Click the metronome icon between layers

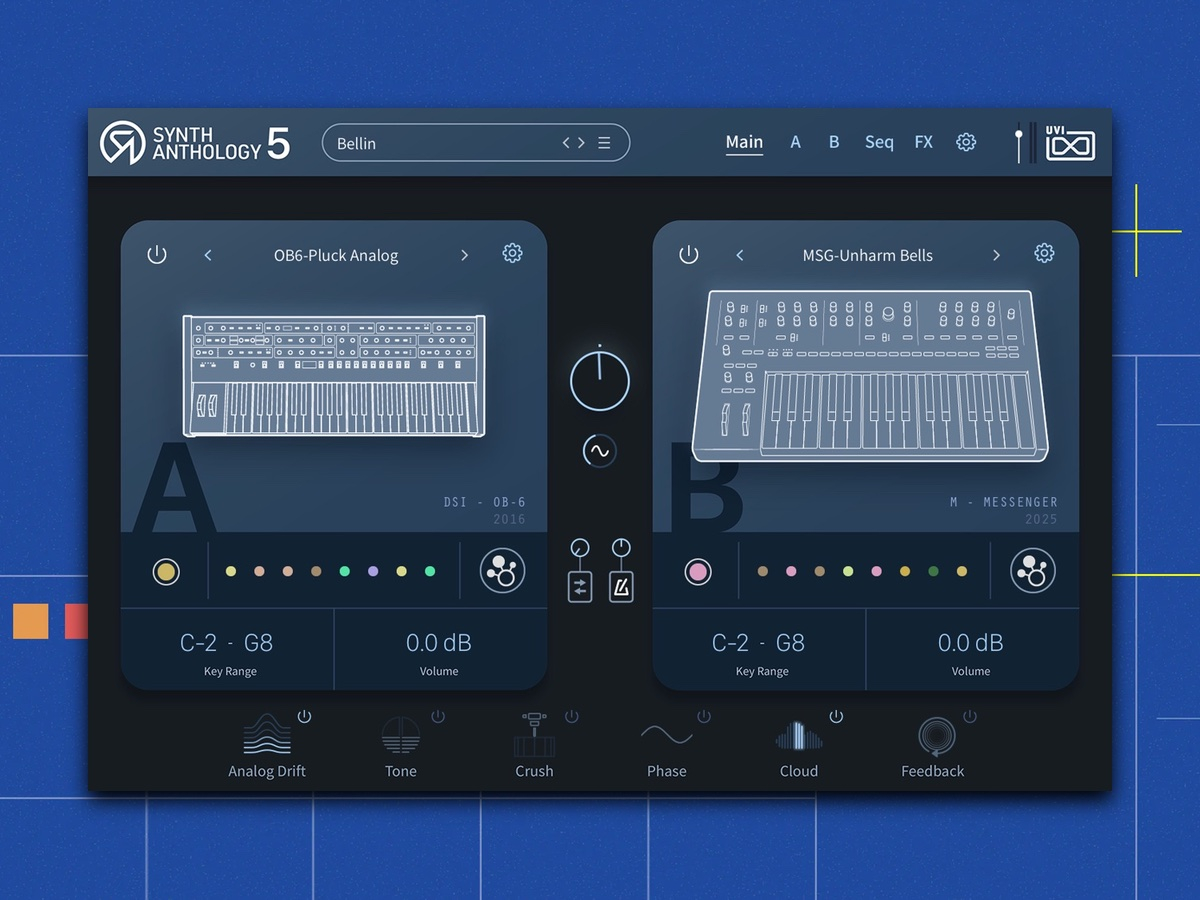[621, 586]
